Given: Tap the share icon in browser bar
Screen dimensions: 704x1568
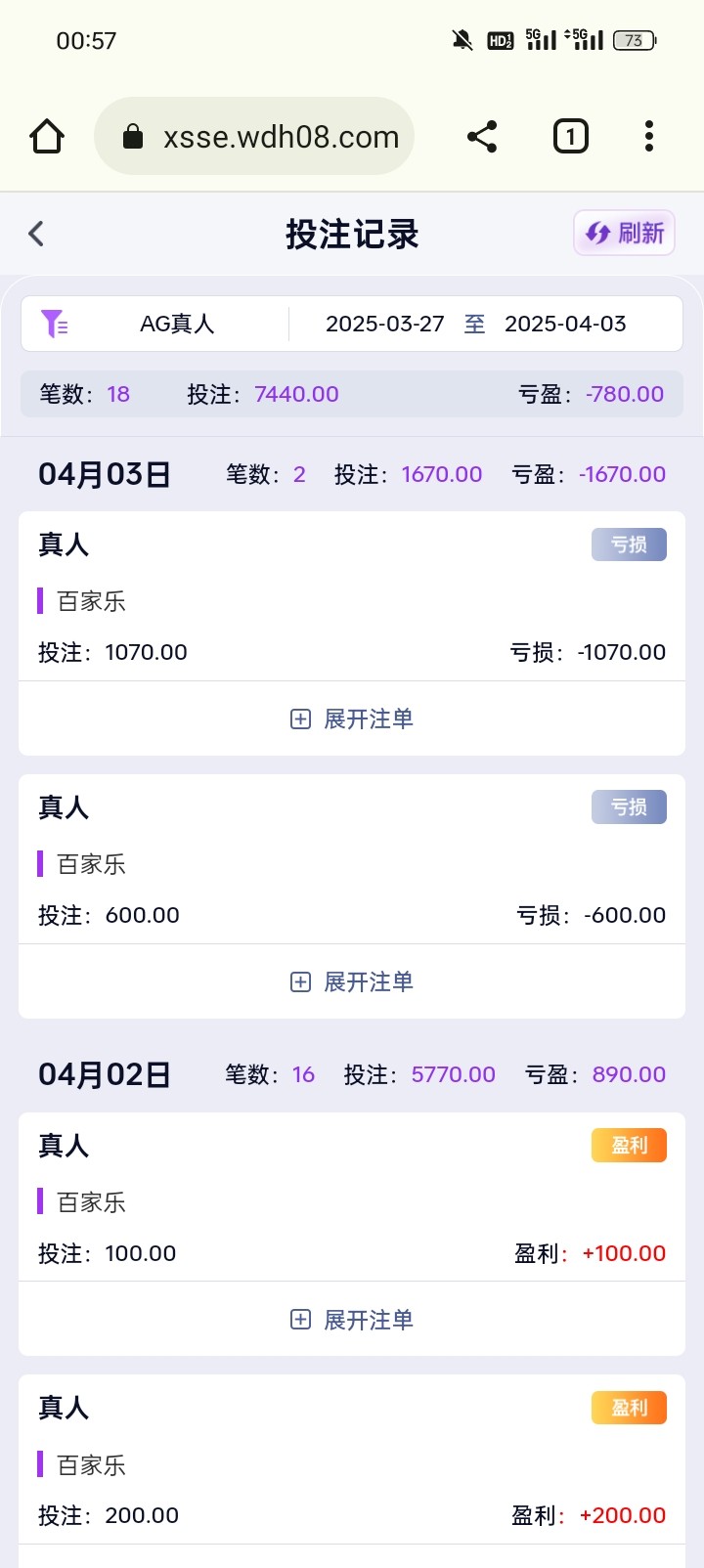Looking at the screenshot, I should tap(482, 136).
